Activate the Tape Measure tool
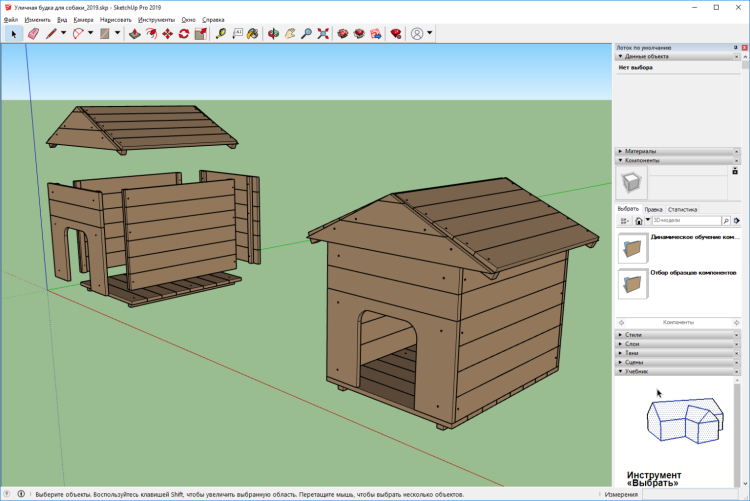The height and width of the screenshot is (501, 750). pos(220,33)
